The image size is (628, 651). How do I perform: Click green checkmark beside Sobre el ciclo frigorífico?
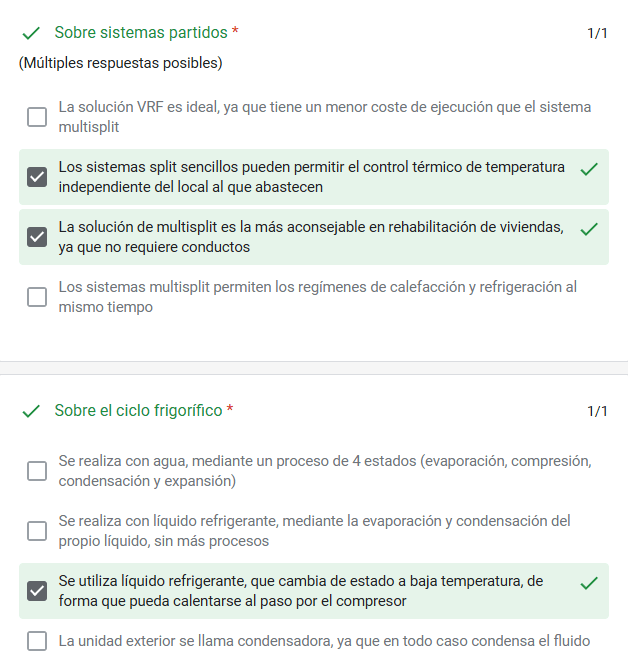click(x=31, y=411)
